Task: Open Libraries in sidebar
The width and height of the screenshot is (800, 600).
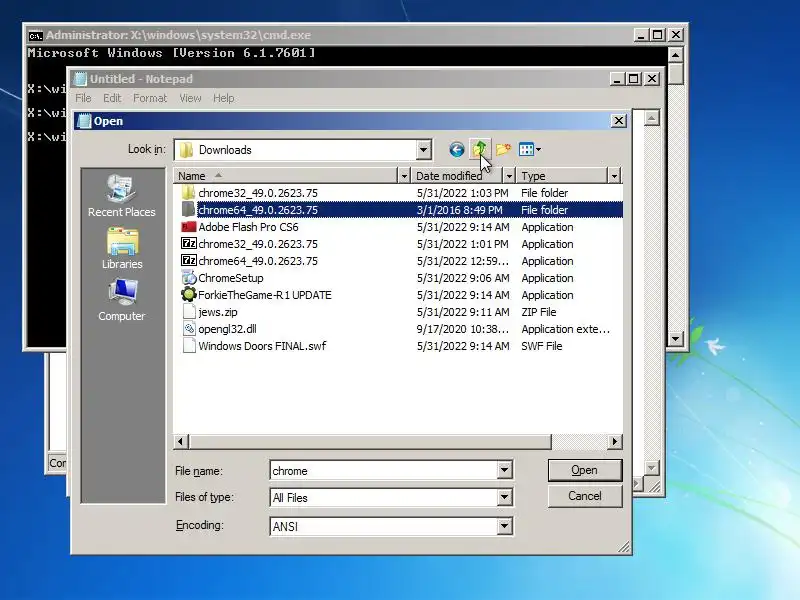Action: 122,248
